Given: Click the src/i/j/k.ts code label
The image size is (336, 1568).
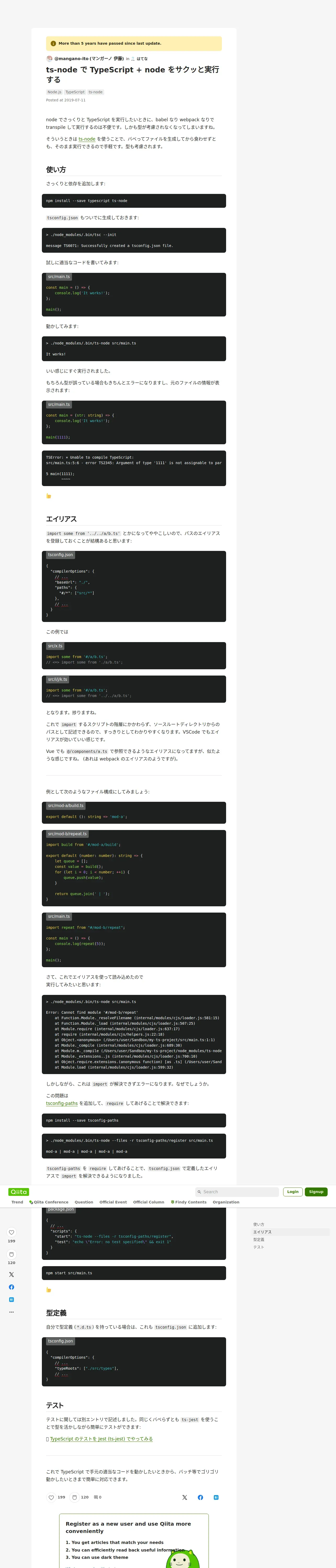Looking at the screenshot, I should point(58,679).
